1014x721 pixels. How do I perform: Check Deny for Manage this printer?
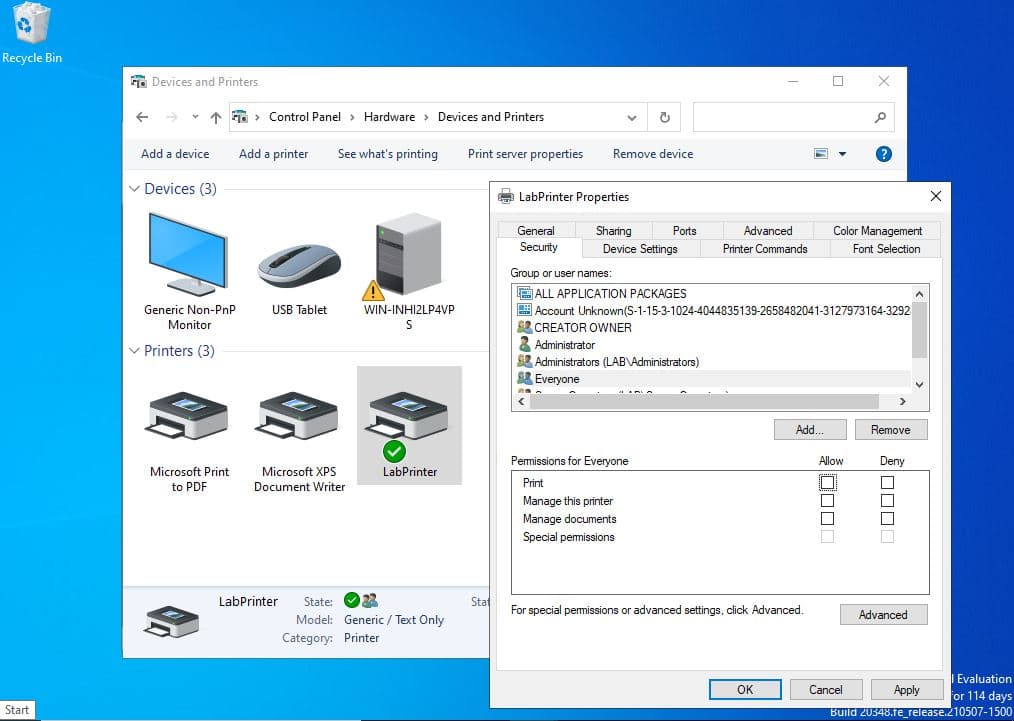(887, 501)
